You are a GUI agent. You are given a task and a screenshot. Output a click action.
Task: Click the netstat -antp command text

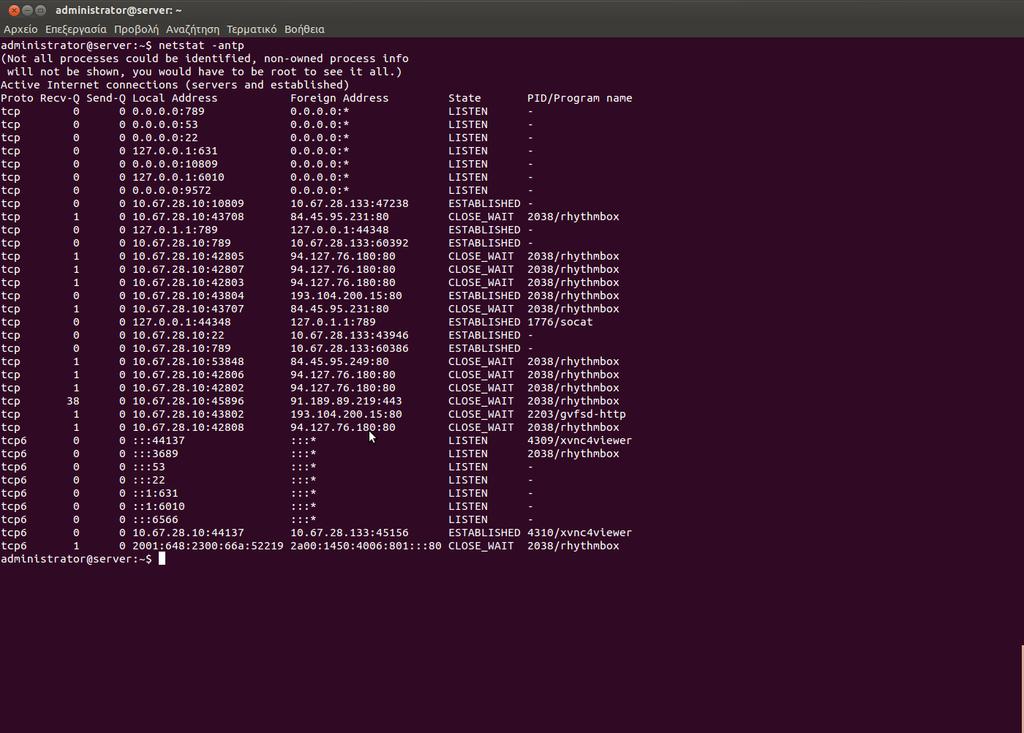201,46
